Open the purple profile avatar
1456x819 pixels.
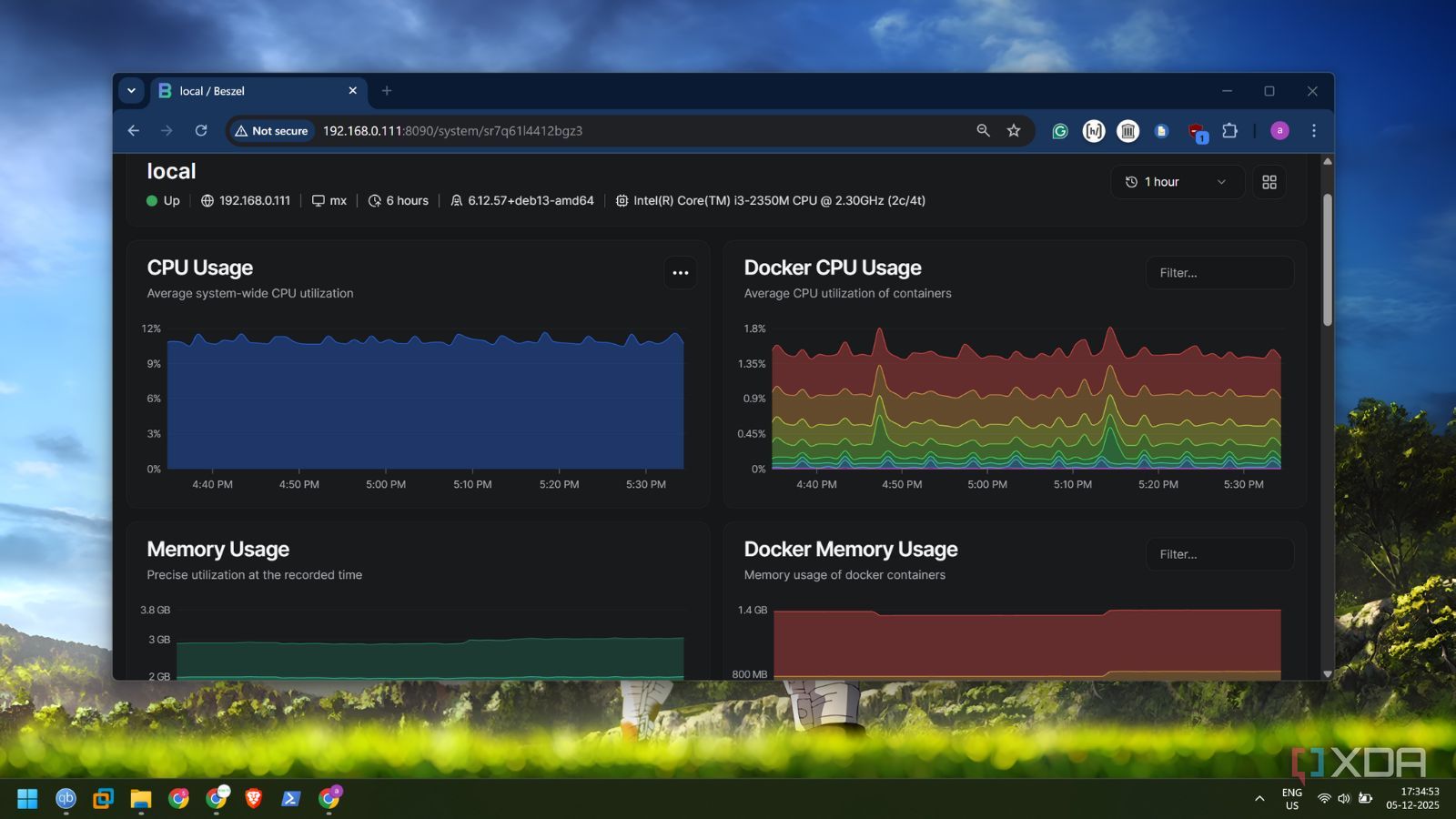tap(1279, 131)
